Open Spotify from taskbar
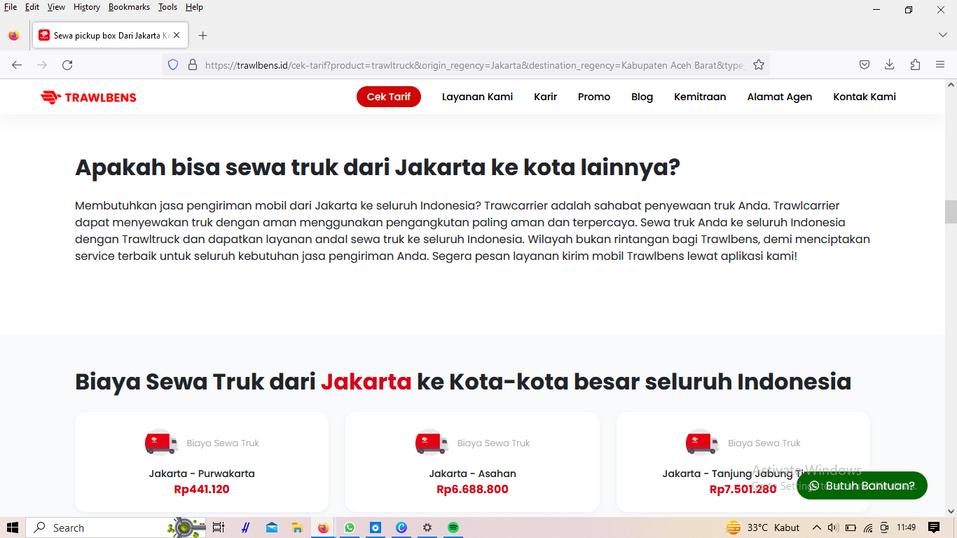The height and width of the screenshot is (538, 957). [x=453, y=528]
